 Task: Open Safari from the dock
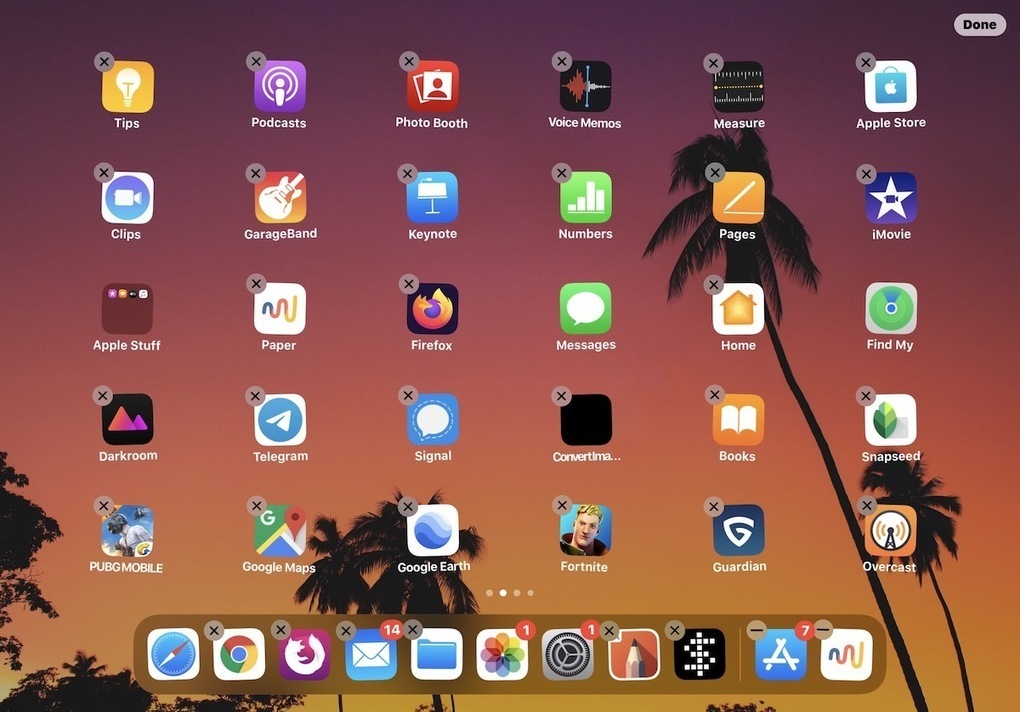[173, 654]
